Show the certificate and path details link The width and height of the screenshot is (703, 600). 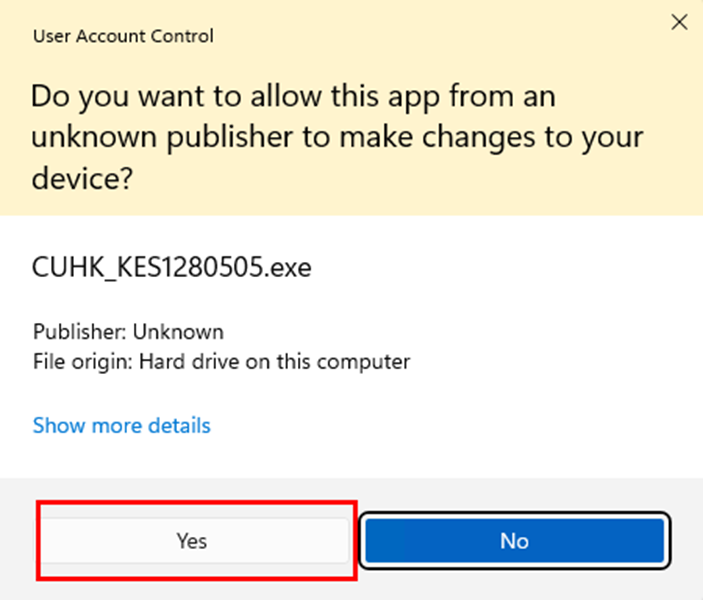click(122, 425)
